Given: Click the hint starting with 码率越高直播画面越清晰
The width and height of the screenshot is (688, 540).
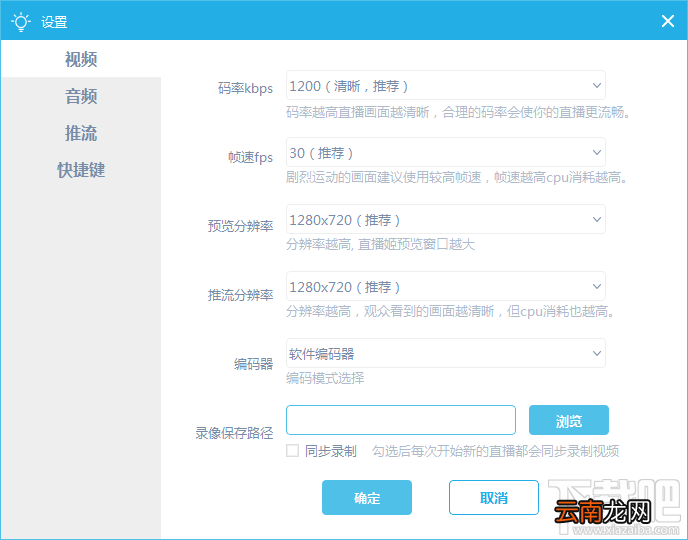Looking at the screenshot, I should tap(459, 112).
